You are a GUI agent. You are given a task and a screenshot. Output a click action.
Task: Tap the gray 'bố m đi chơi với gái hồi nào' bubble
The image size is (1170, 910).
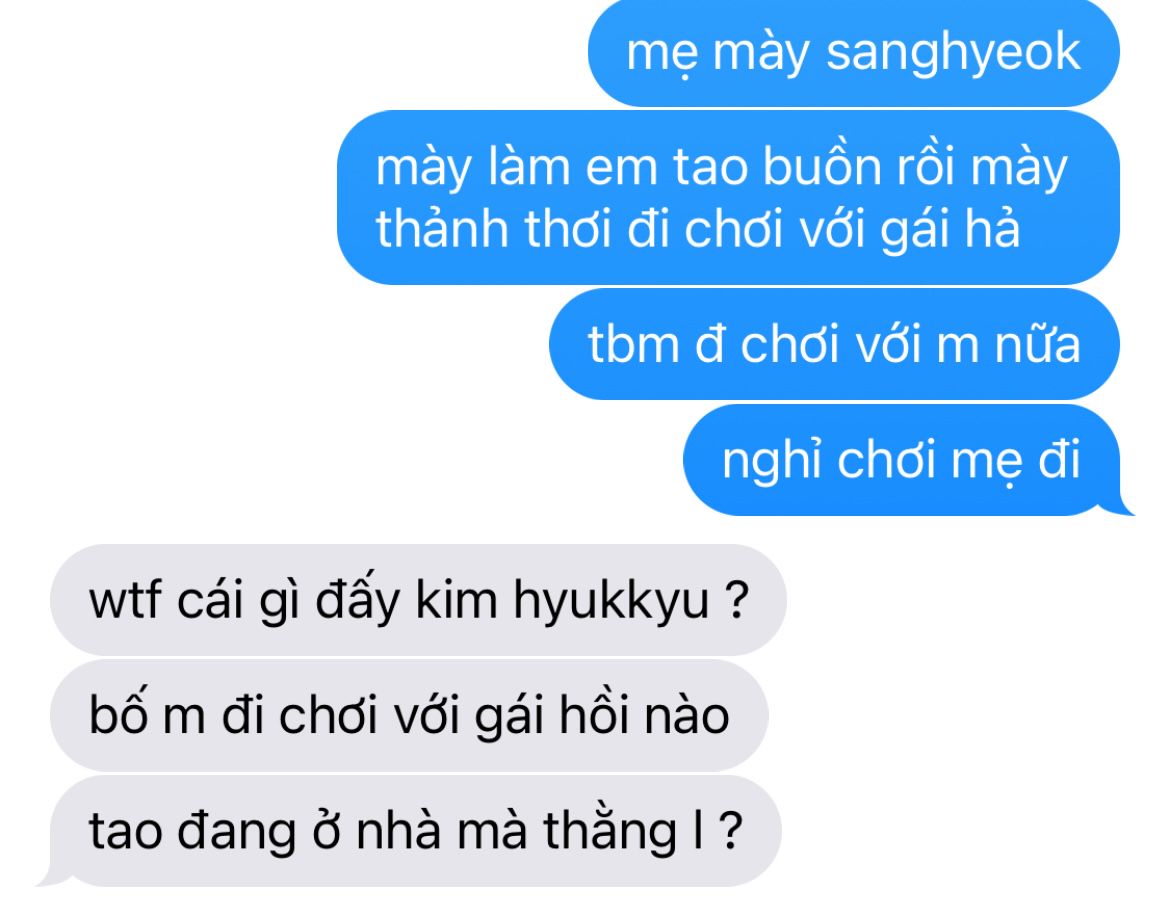pyautogui.click(x=409, y=715)
